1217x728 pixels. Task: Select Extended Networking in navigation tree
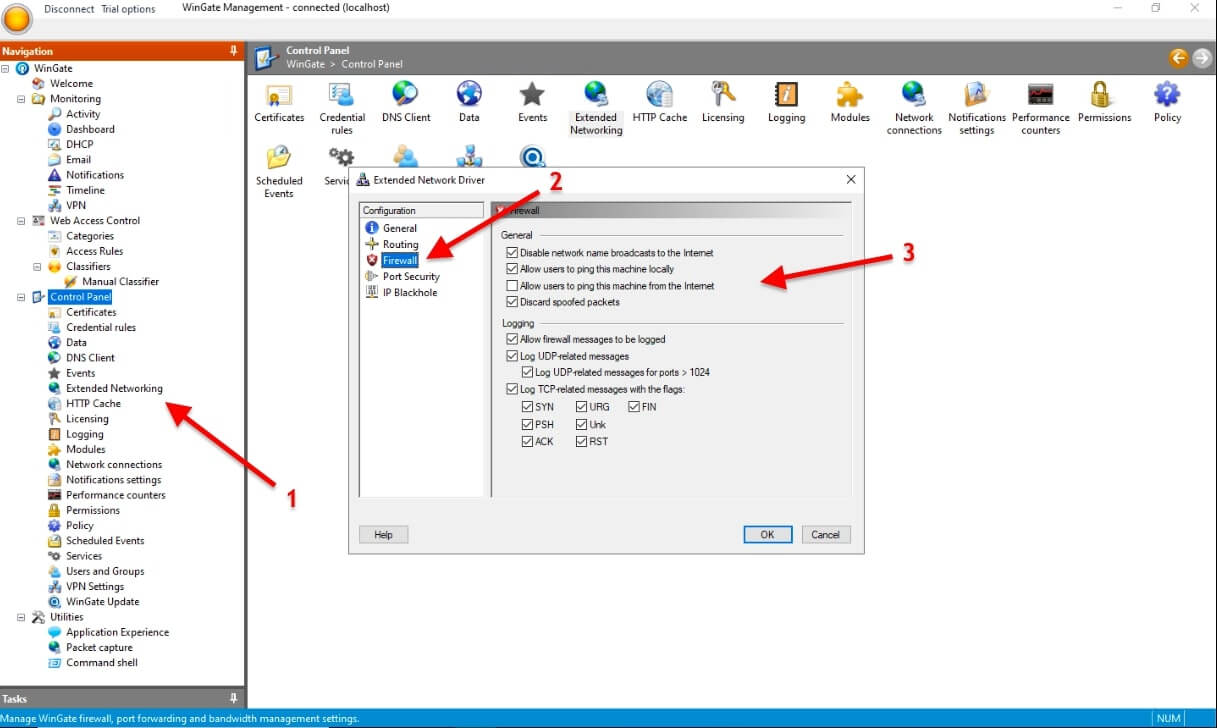coord(114,388)
